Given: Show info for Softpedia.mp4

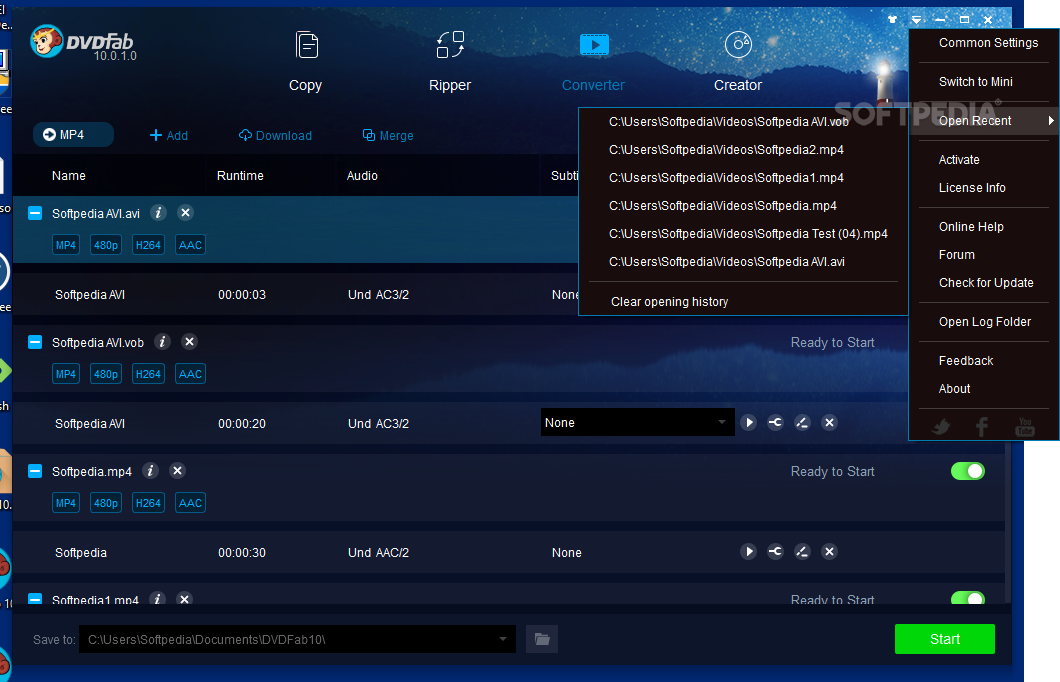Looking at the screenshot, I should (150, 470).
